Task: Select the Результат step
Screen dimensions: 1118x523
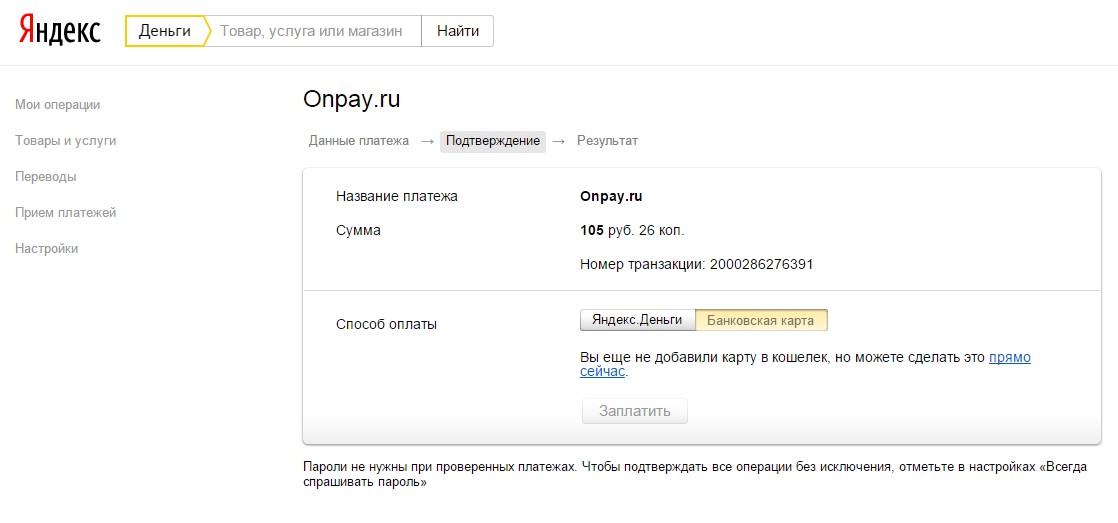Action: [x=607, y=141]
